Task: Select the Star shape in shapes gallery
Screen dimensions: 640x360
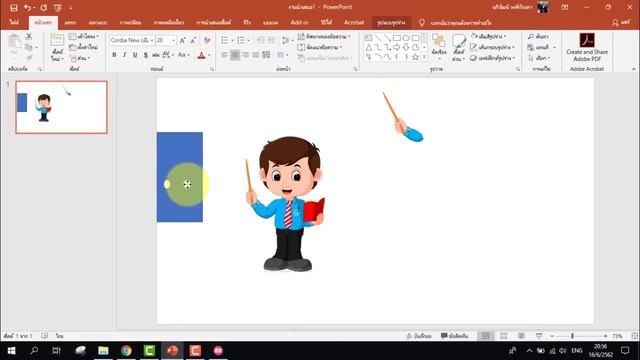Action: tap(416, 57)
